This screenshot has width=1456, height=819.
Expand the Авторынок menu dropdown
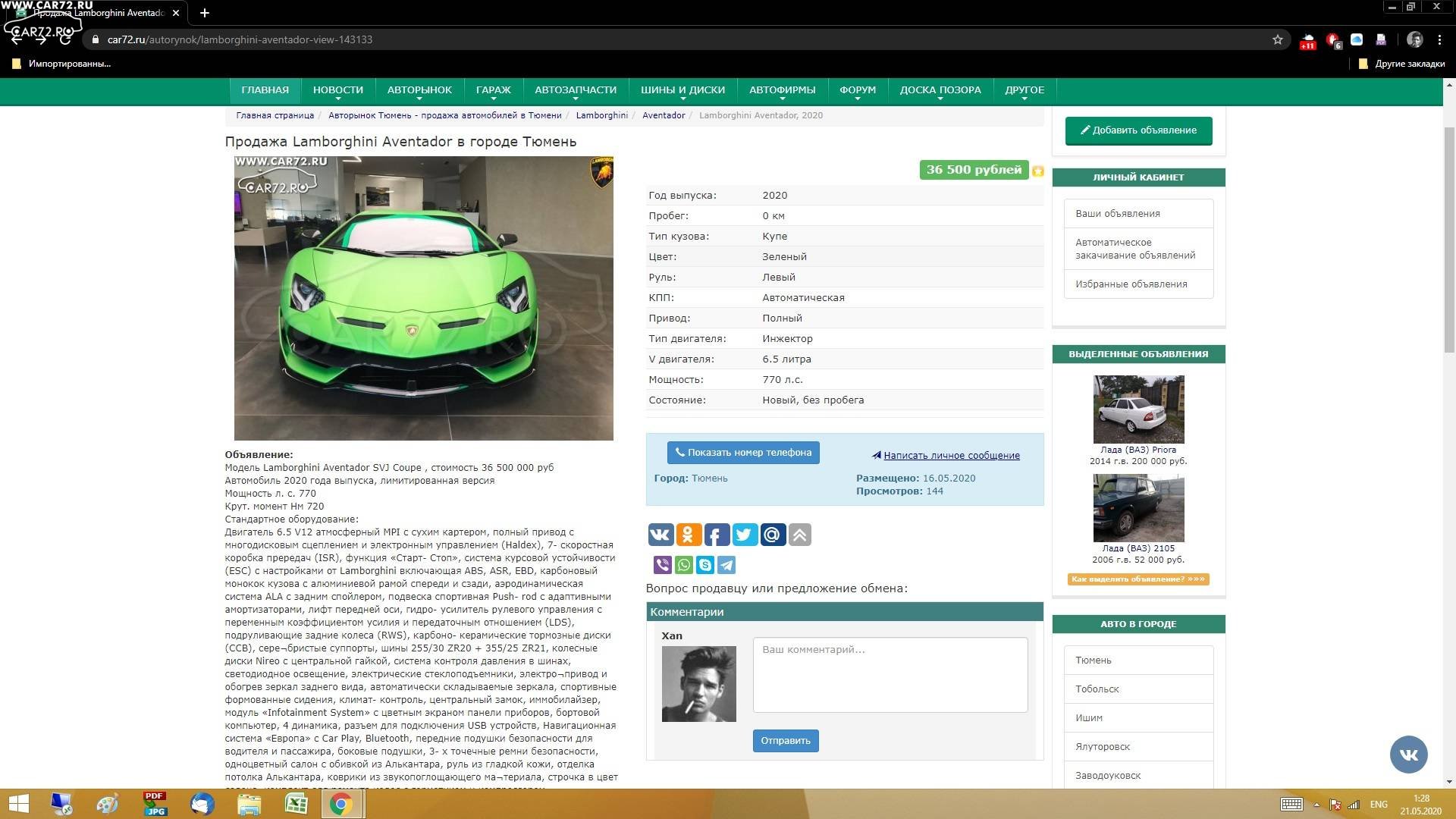click(x=419, y=90)
